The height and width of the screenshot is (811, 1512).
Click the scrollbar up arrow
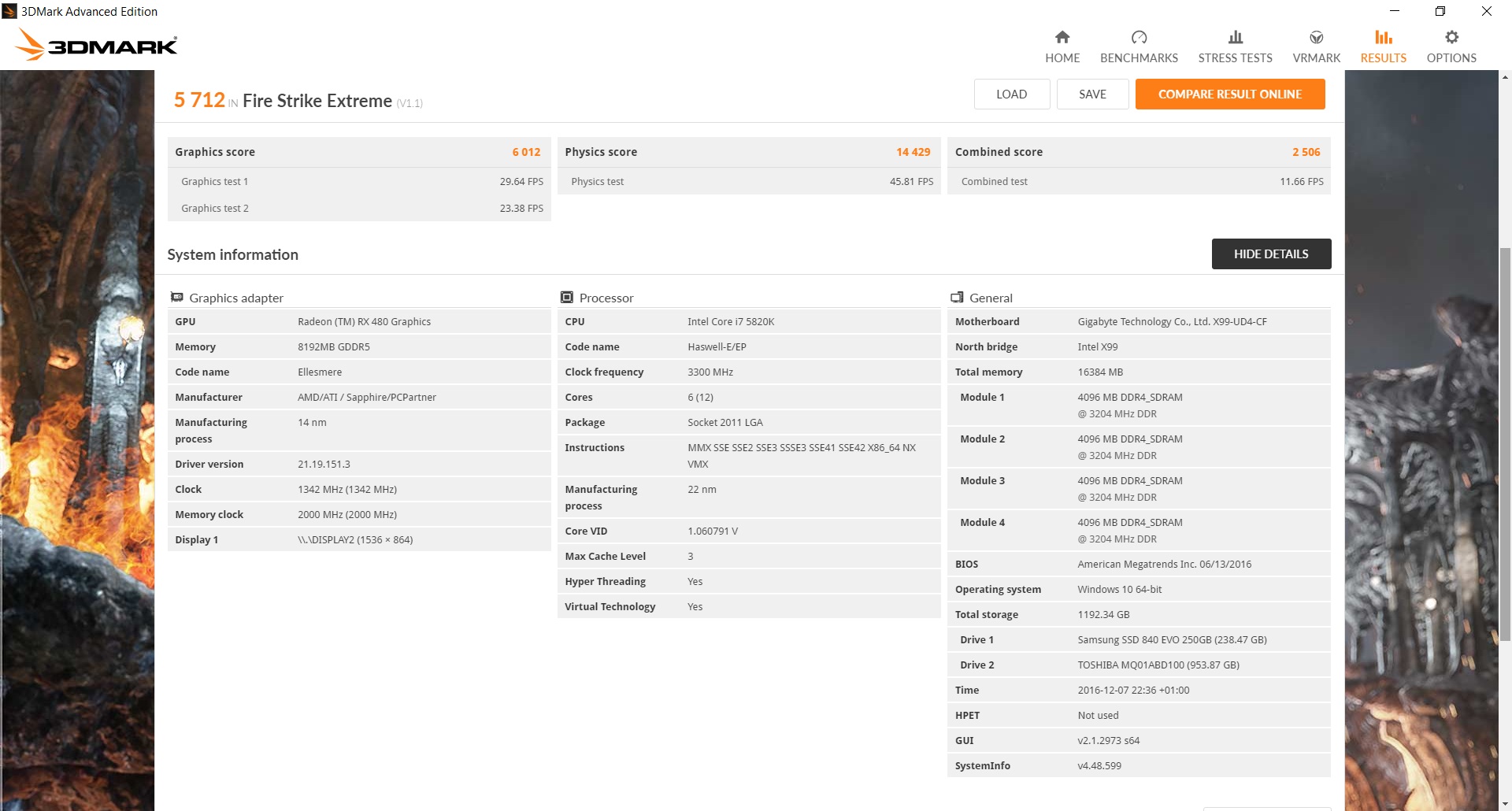point(1505,77)
